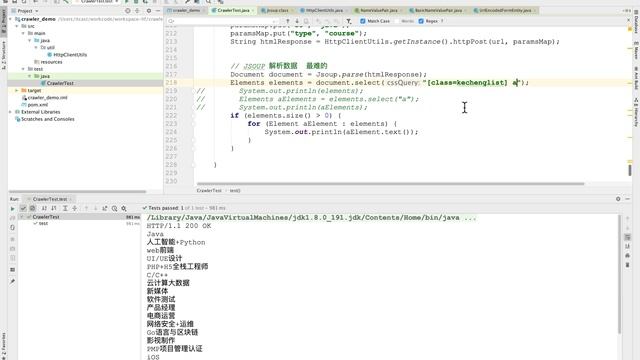Expand External Libraries

point(11,112)
